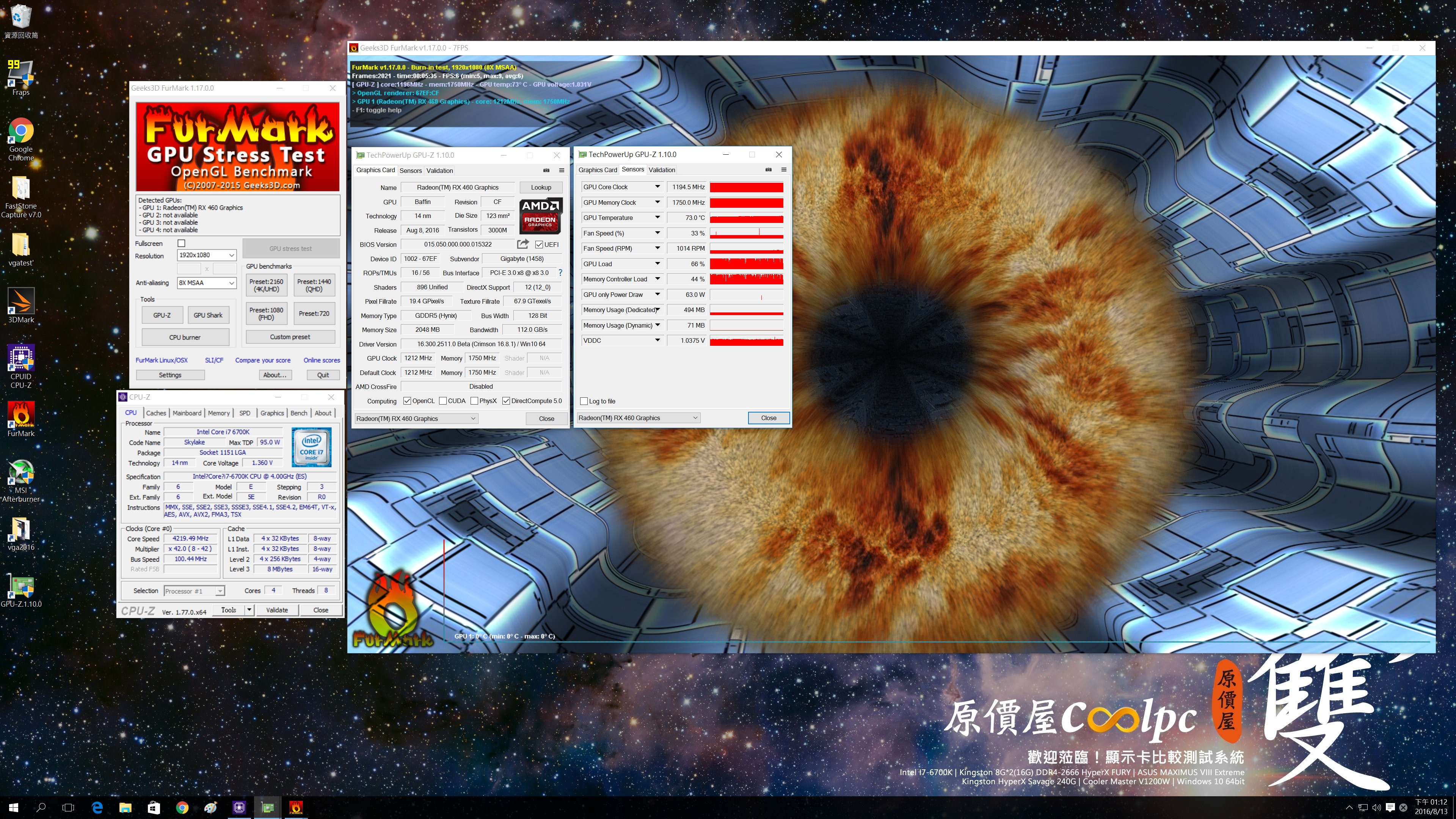Click the system clock in the taskbar
This screenshot has height=819, width=1456.
pos(1431,807)
